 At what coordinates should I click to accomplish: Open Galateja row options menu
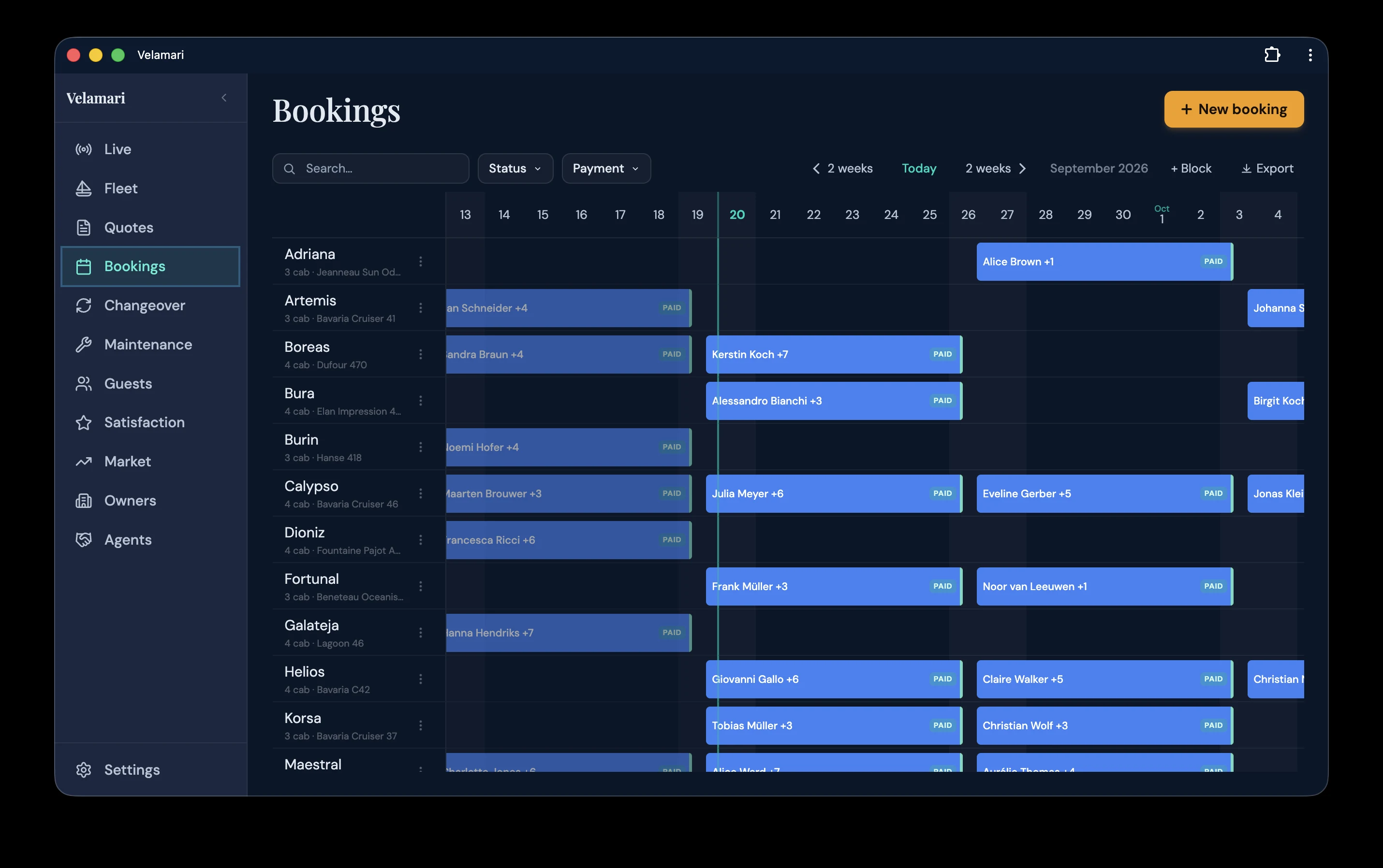click(420, 633)
